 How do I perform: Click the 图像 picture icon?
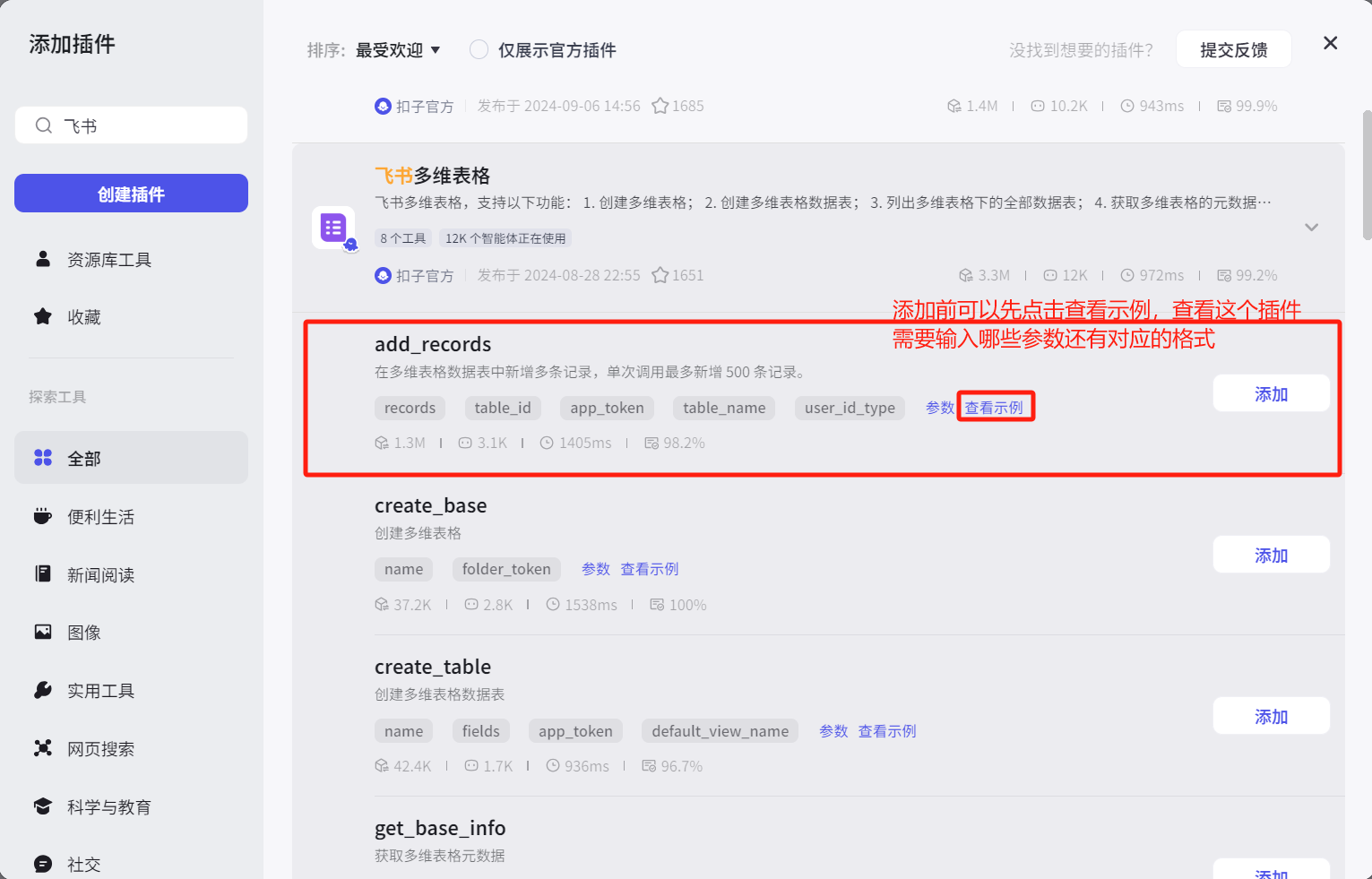pos(42,632)
